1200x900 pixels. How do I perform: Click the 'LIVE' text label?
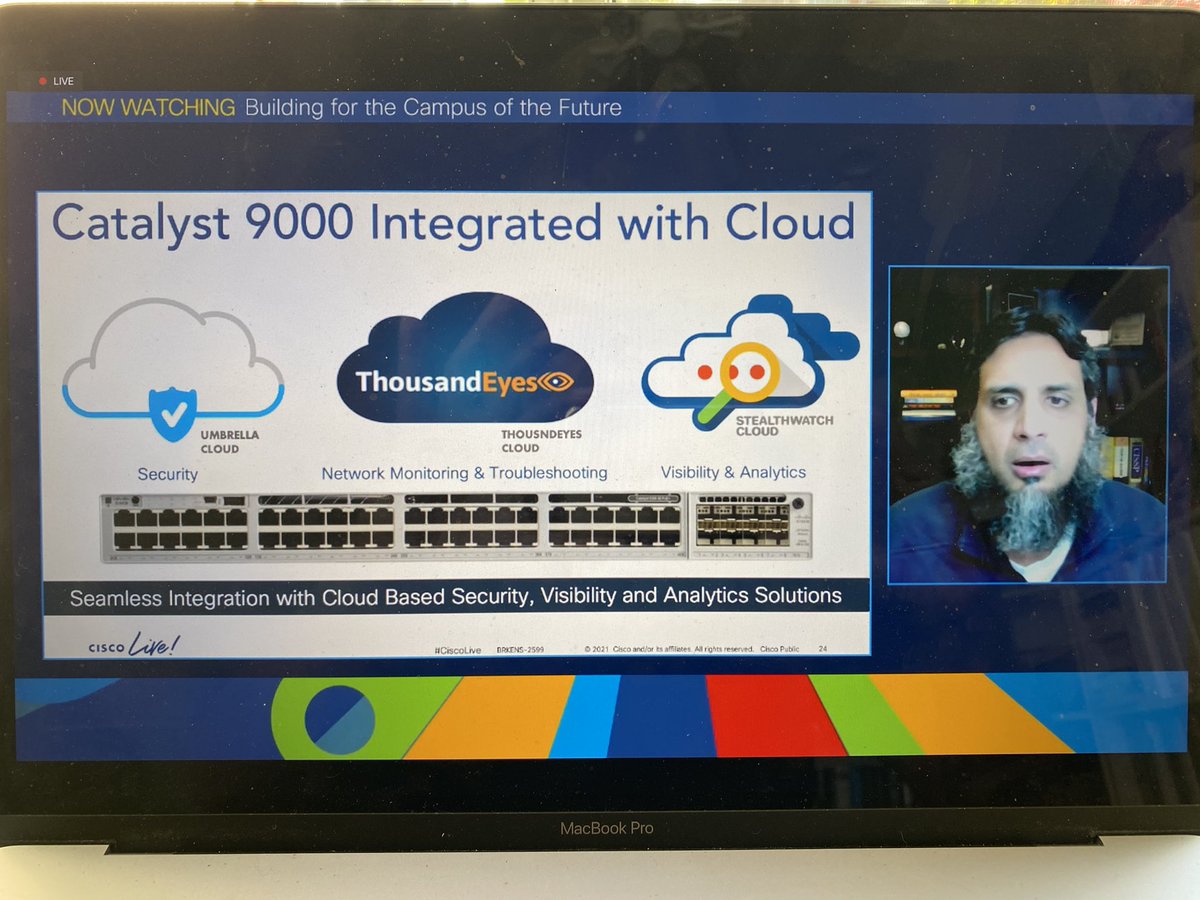64,81
